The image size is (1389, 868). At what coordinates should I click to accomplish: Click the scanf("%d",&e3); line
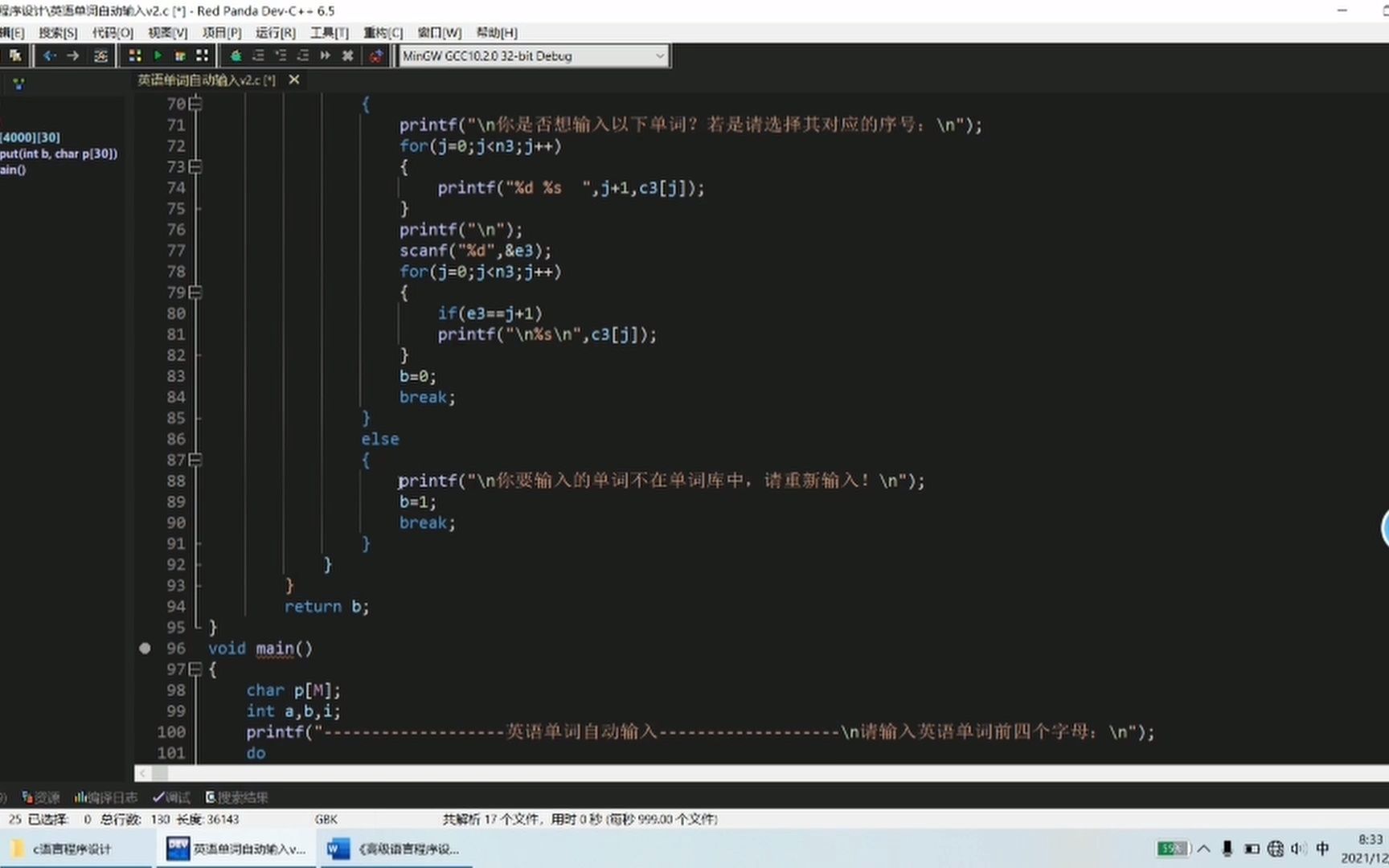[476, 251]
